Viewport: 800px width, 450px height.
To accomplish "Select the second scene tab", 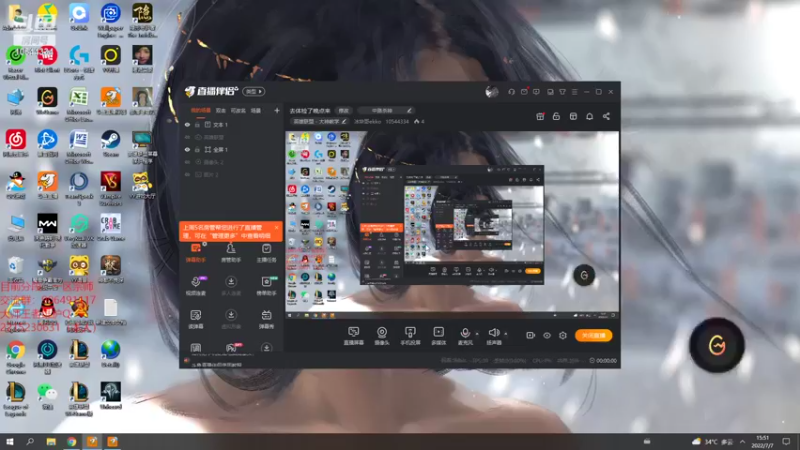I will pyautogui.click(x=220, y=110).
